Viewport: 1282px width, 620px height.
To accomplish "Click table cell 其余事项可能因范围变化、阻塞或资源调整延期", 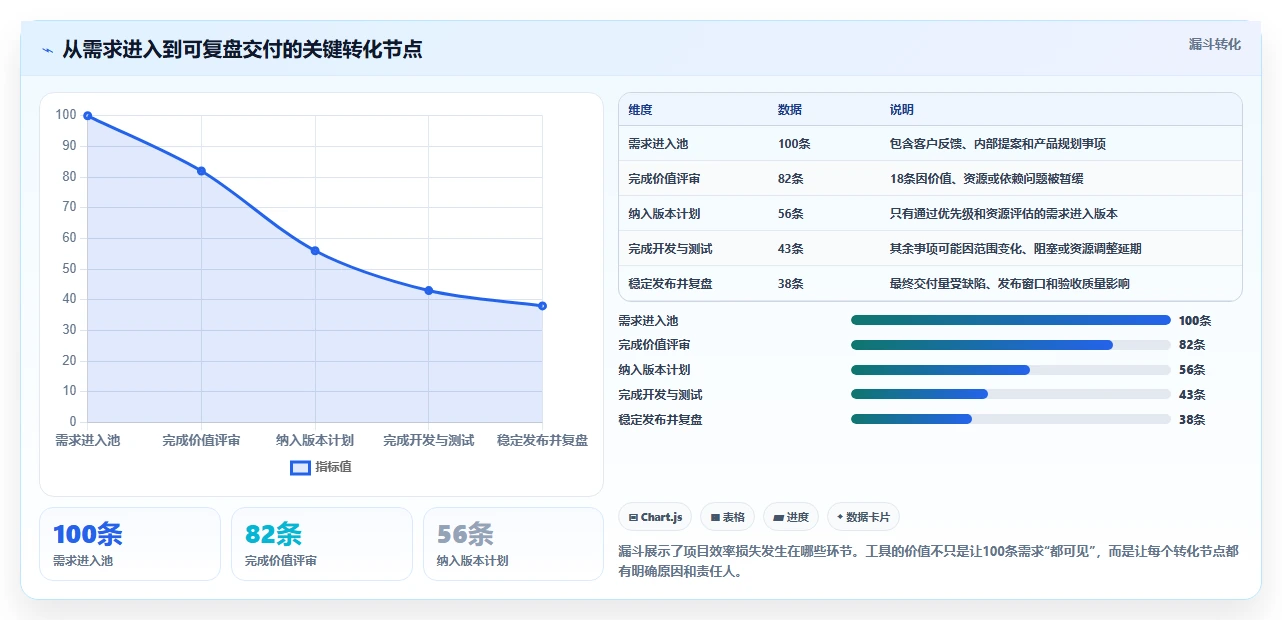I will (1015, 249).
